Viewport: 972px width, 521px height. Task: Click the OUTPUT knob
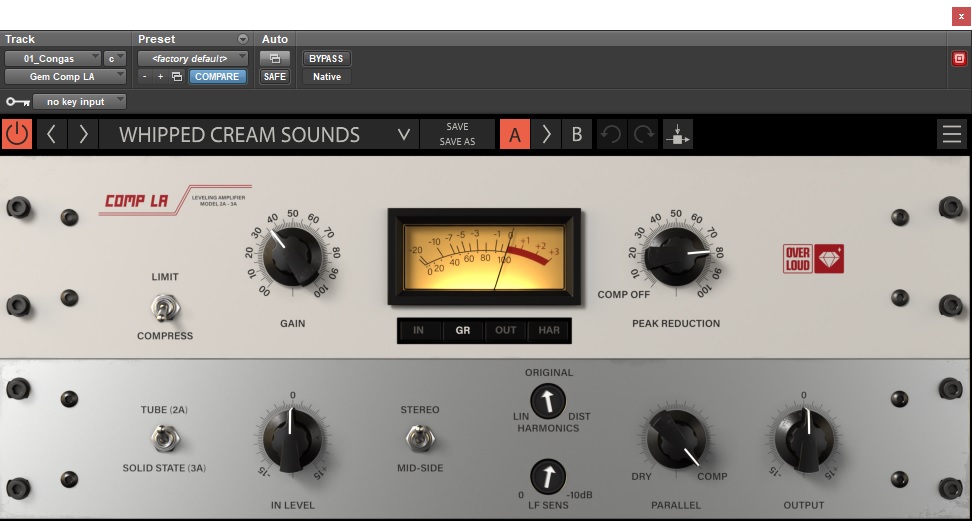tap(804, 440)
